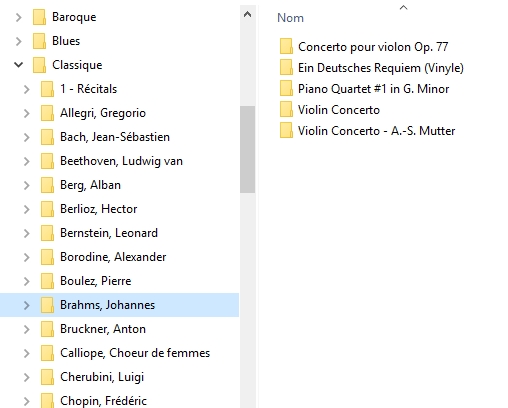Viewport: 508px width, 408px height.
Task: Select the Classique tree label
Action: pyautogui.click(x=77, y=65)
